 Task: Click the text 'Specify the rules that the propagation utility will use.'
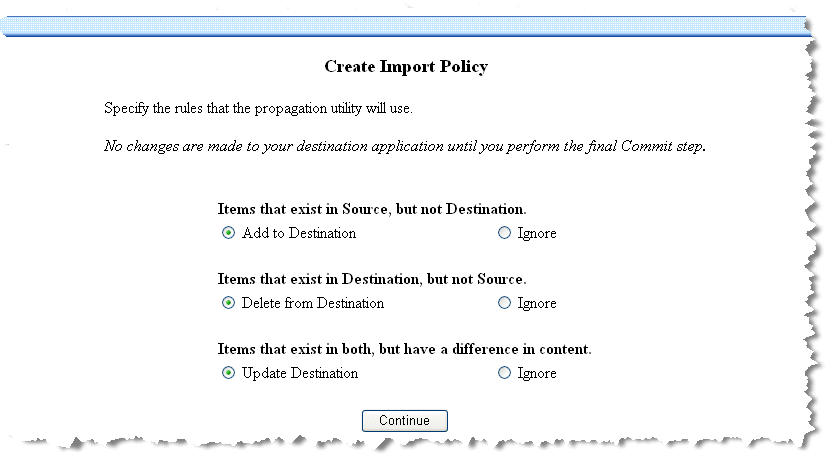click(x=258, y=109)
